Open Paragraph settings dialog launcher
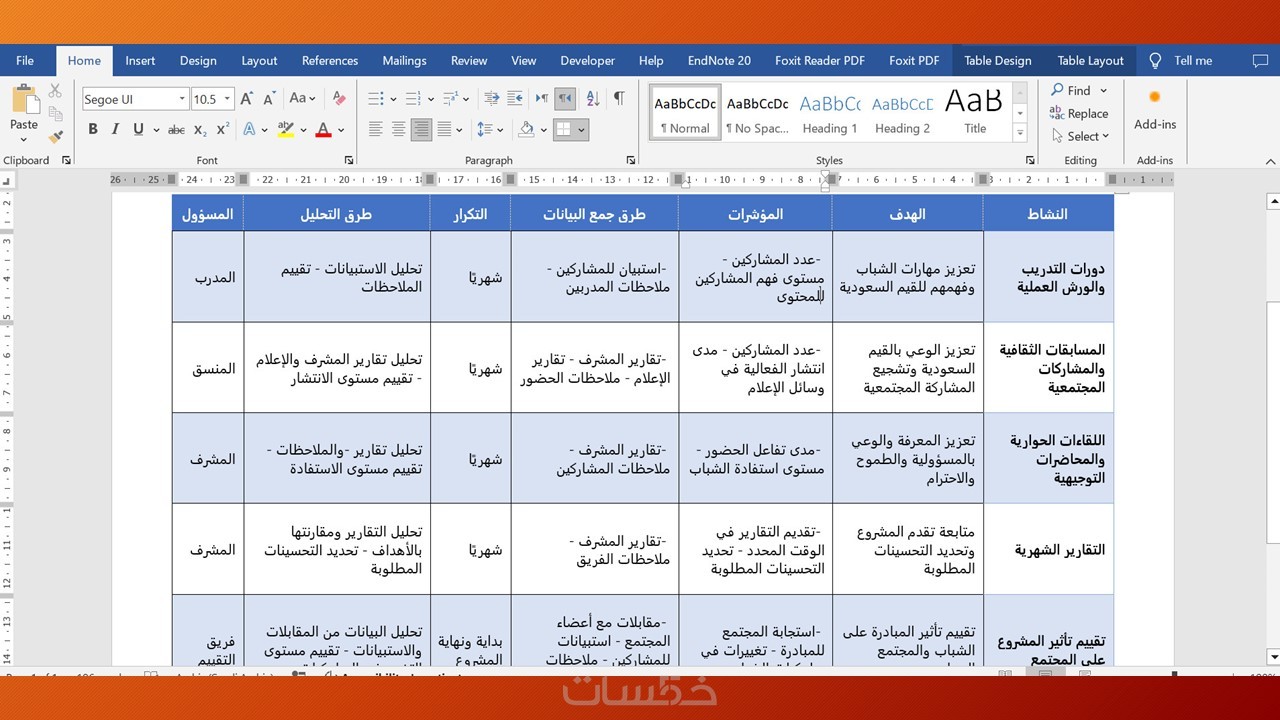Image resolution: width=1280 pixels, height=720 pixels. [x=631, y=160]
